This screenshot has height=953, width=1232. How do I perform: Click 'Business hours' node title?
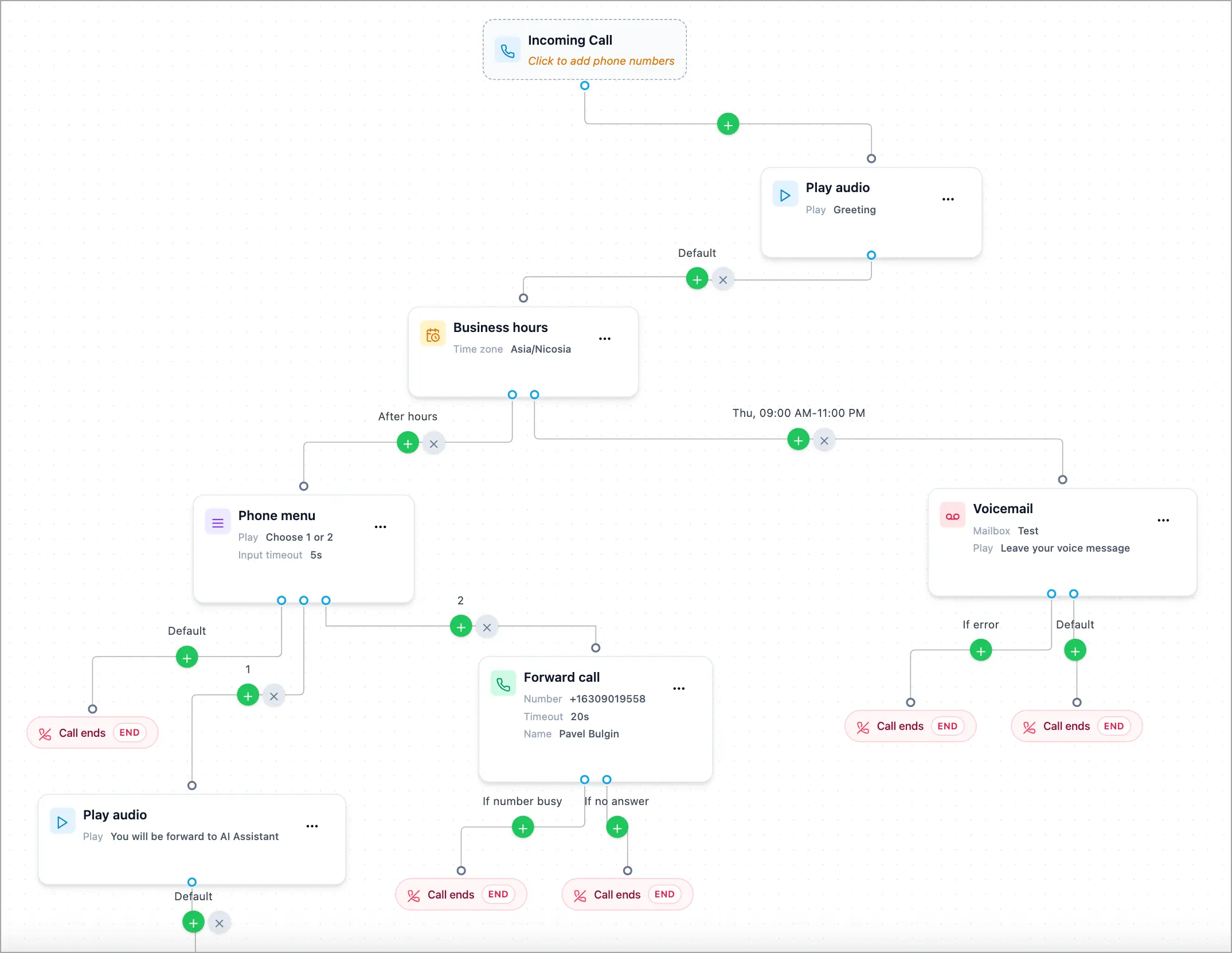pyautogui.click(x=500, y=327)
